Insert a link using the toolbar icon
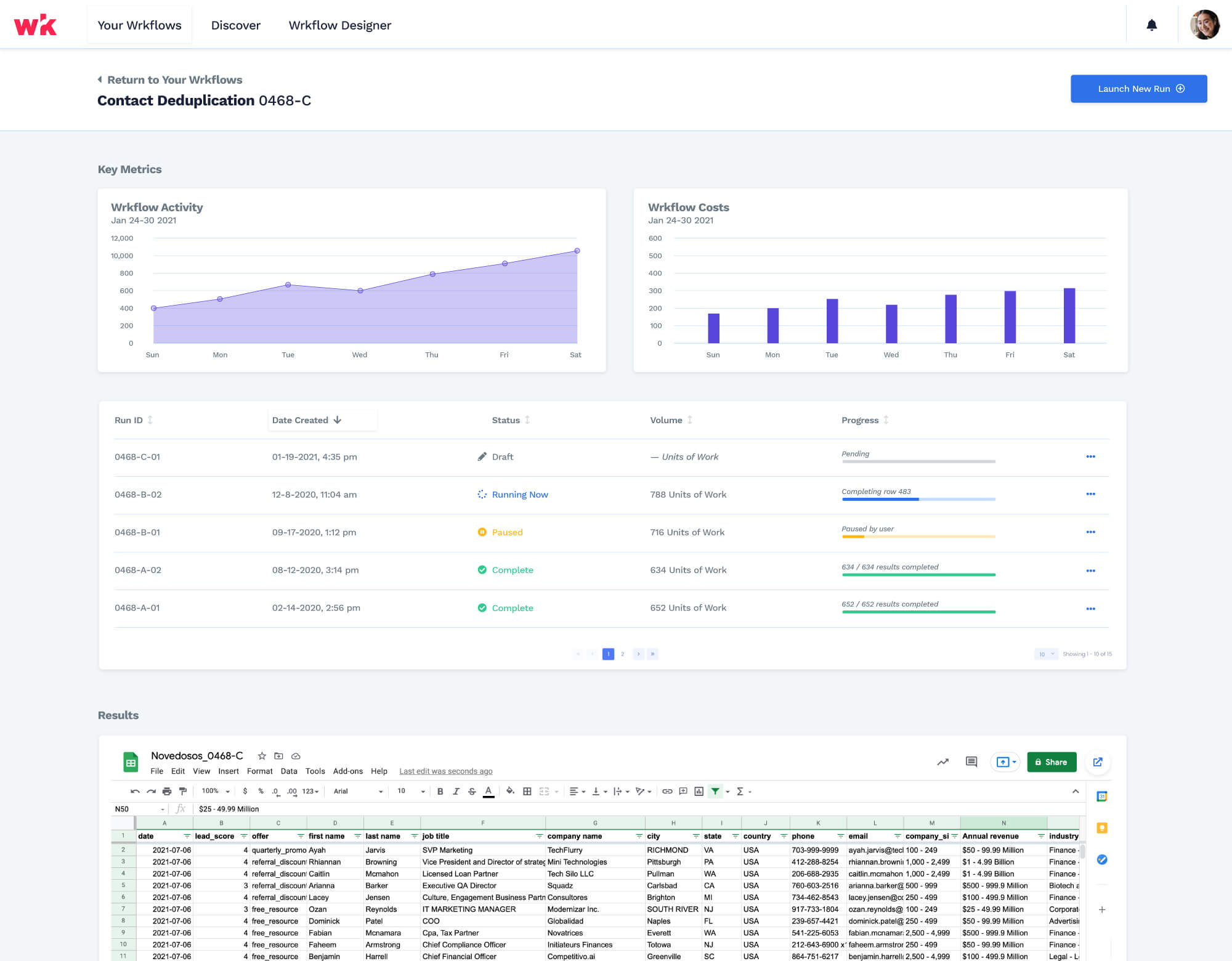The height and width of the screenshot is (961, 1232). coord(667,791)
